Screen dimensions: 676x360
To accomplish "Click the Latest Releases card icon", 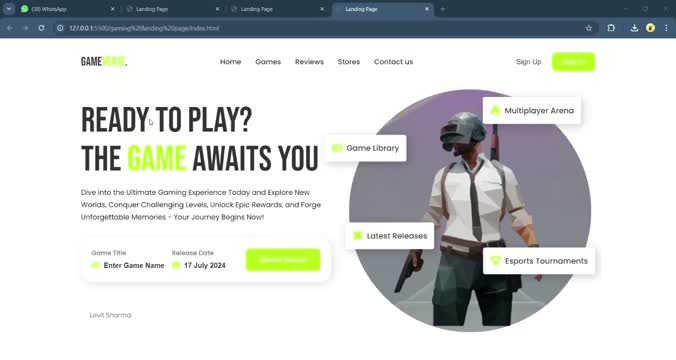I will click(357, 235).
